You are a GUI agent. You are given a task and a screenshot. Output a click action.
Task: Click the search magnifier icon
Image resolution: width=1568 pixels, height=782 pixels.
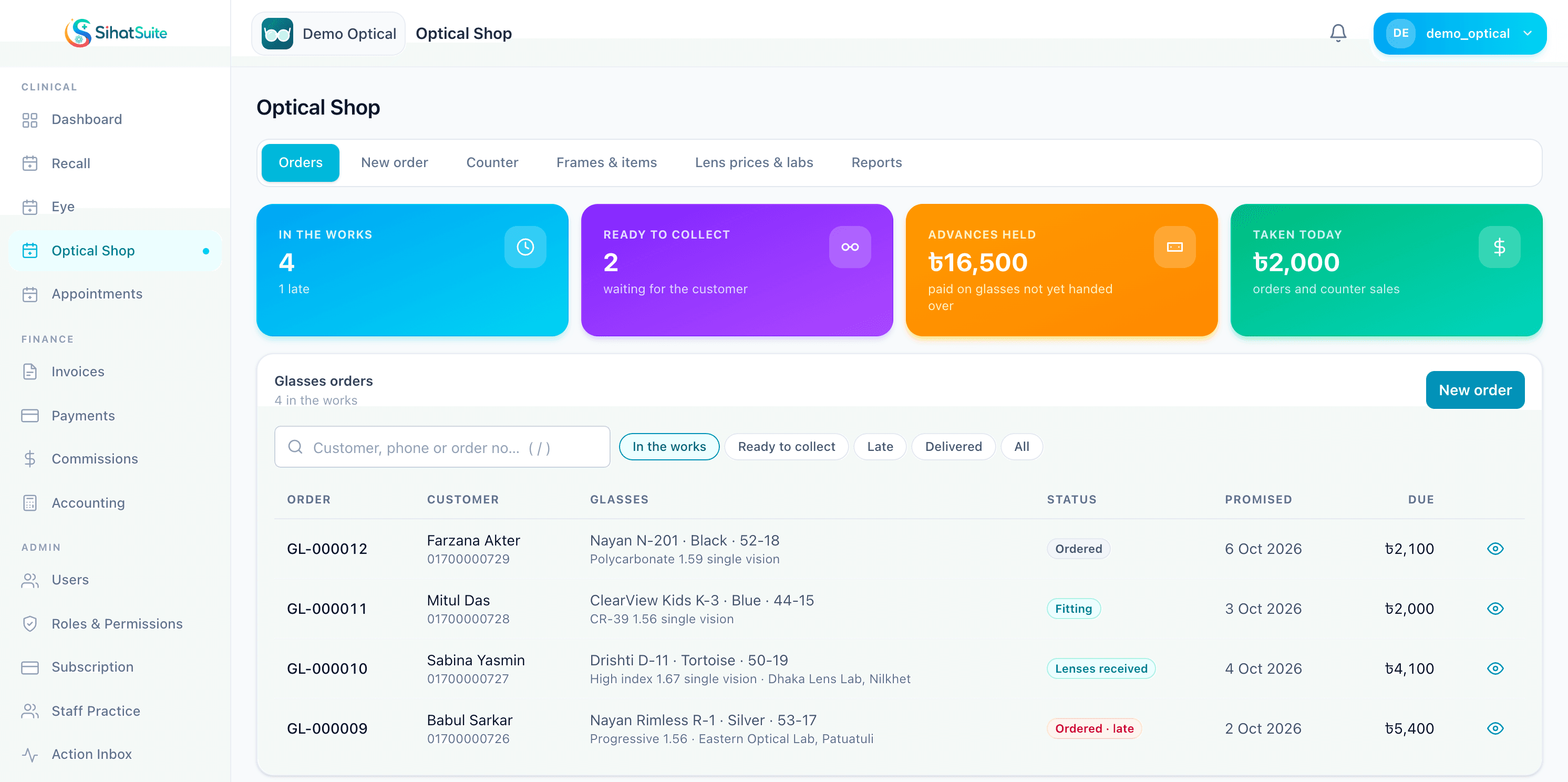tap(295, 447)
